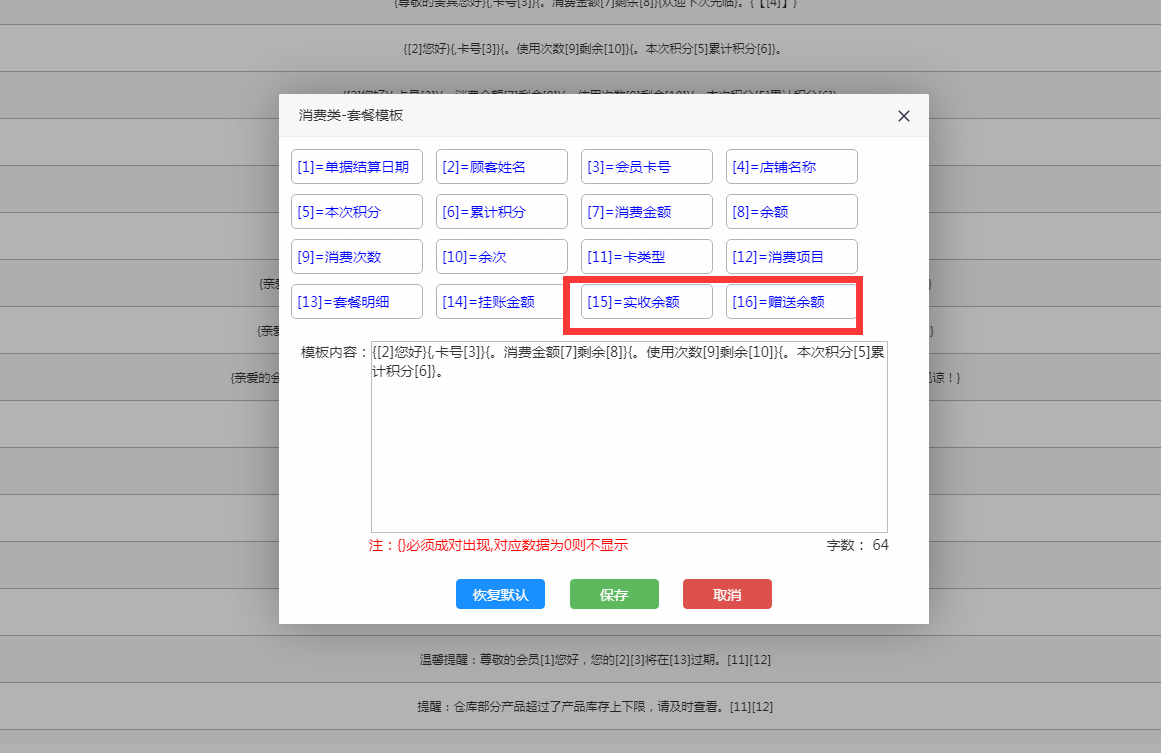The height and width of the screenshot is (753, 1161).
Task: Save the template with 保存
Action: [x=615, y=595]
